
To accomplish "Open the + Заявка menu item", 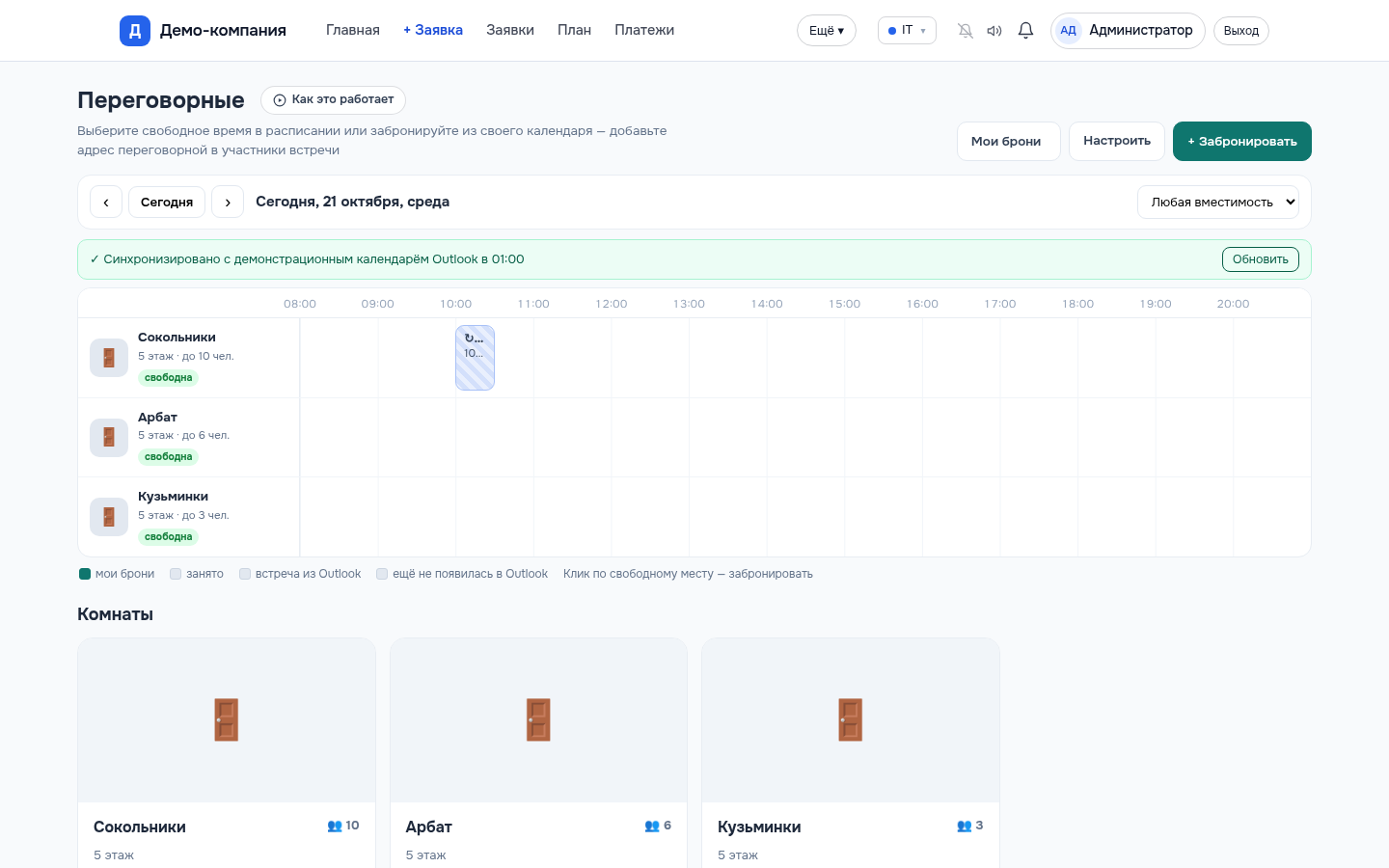I will [x=433, y=30].
